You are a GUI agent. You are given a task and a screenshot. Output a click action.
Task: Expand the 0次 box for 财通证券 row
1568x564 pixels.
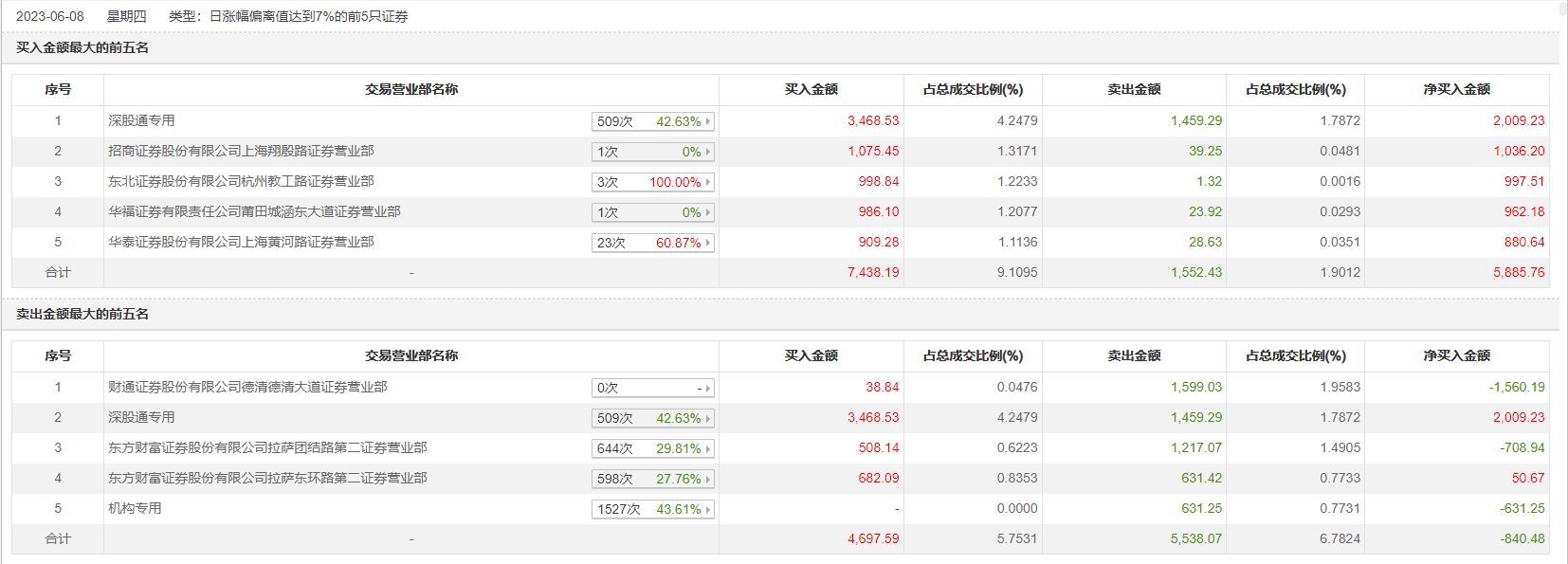(652, 388)
